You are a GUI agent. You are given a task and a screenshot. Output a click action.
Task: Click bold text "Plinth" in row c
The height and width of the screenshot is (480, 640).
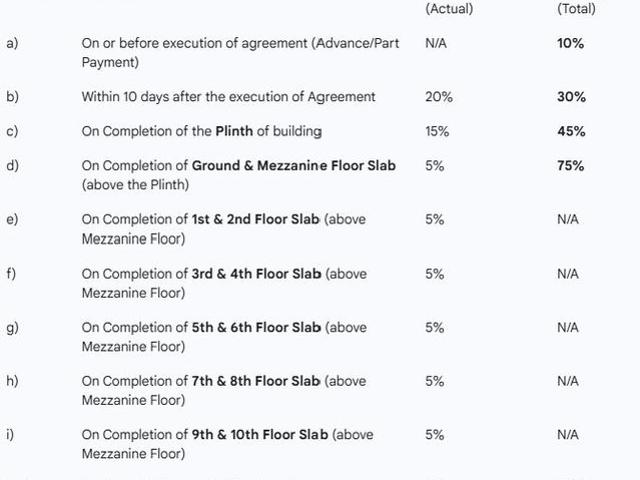click(234, 131)
